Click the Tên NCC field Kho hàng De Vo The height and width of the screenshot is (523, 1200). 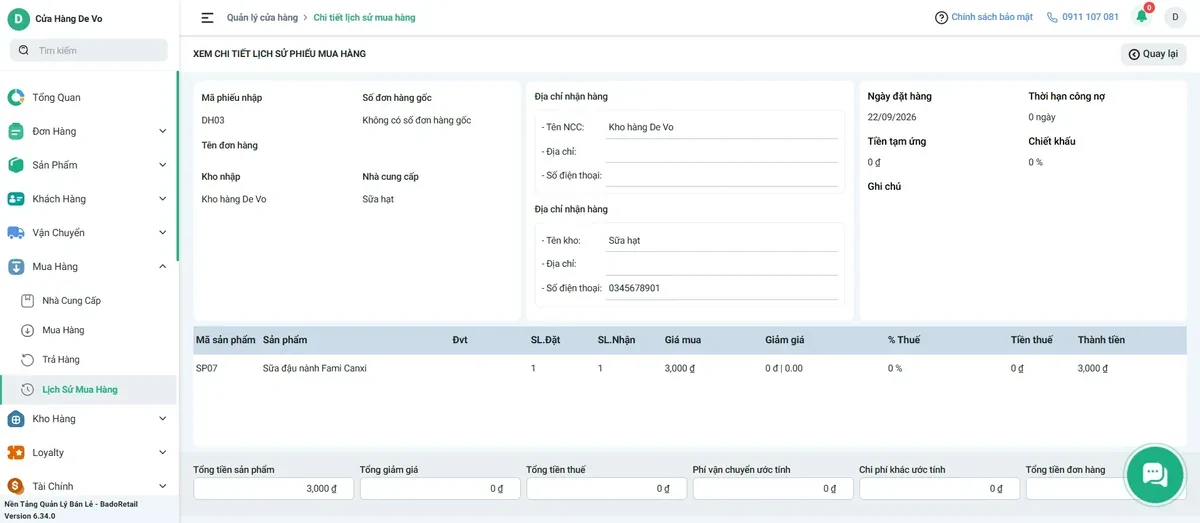point(721,127)
